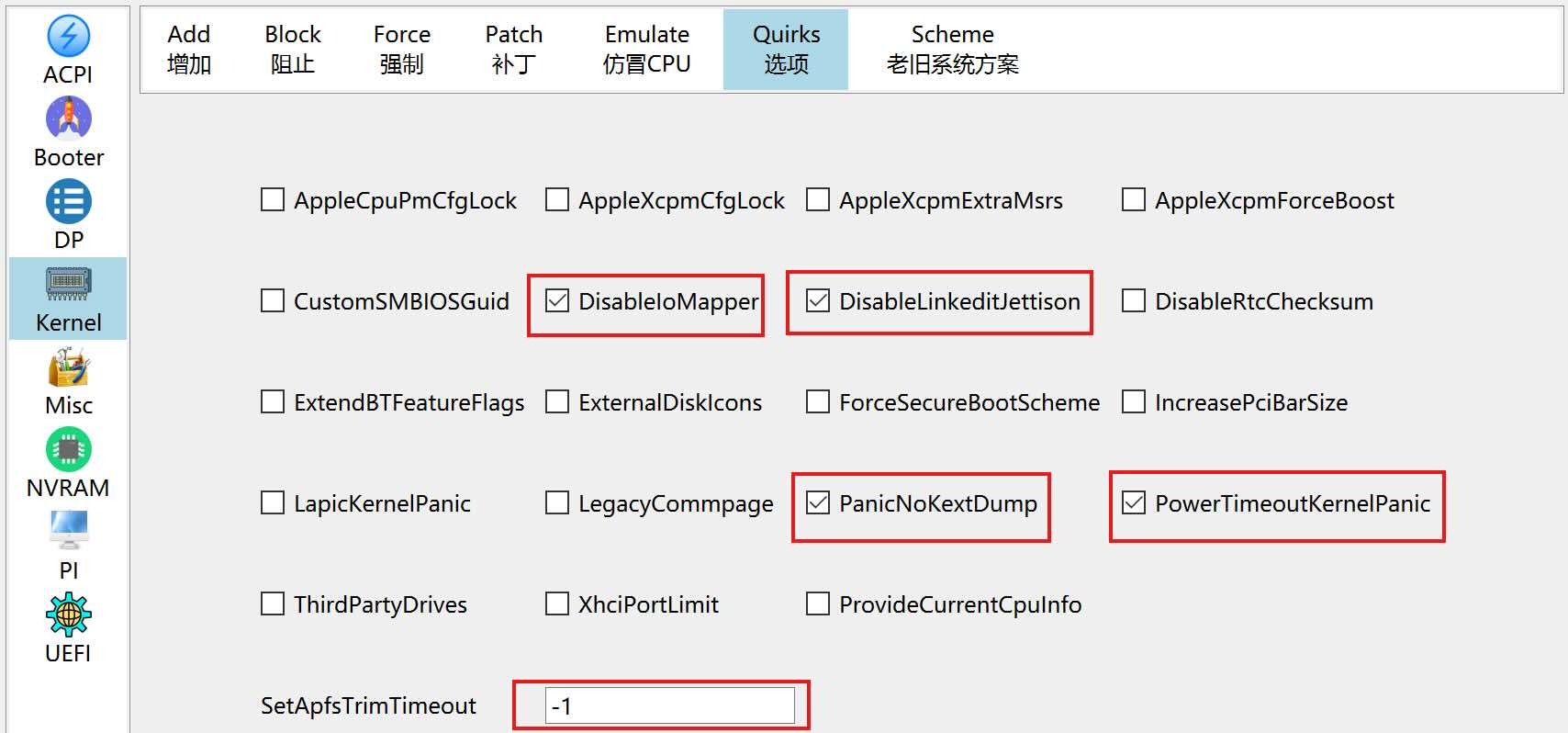
Task: Switch to the Patch tab
Action: coord(514,50)
